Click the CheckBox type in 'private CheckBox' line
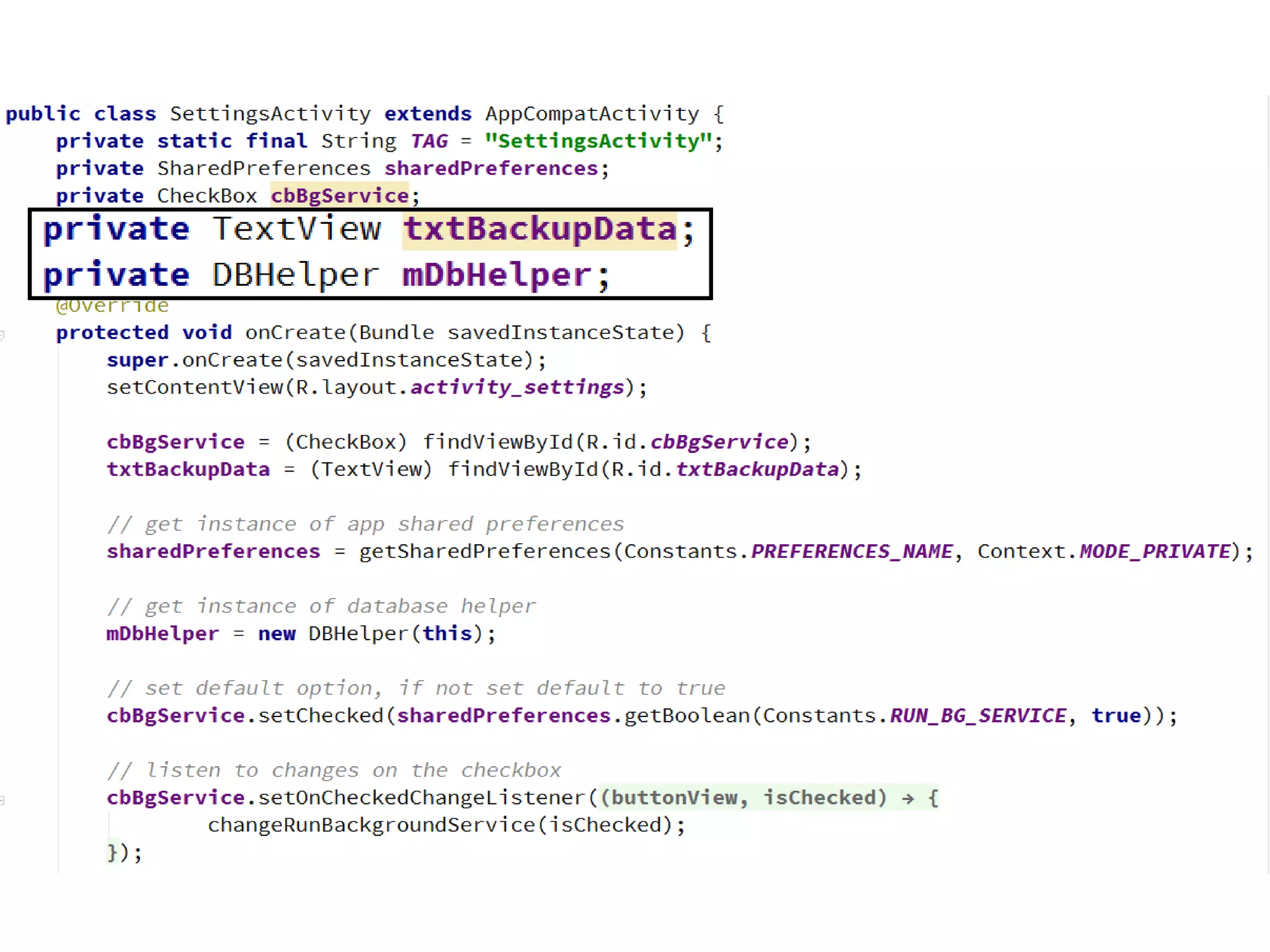 [x=206, y=196]
